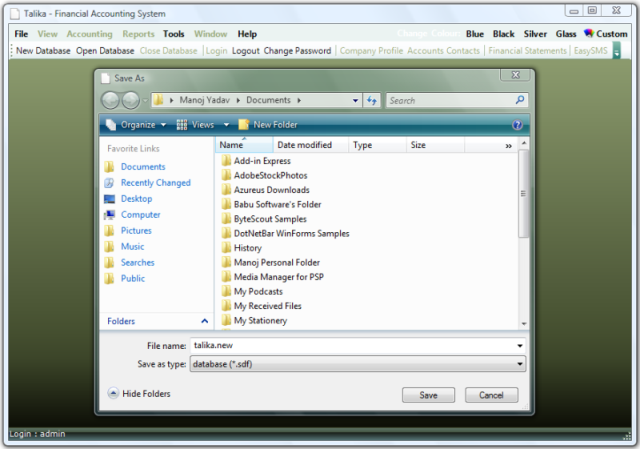Click the Save button
This screenshot has height=449, width=640.
point(428,395)
